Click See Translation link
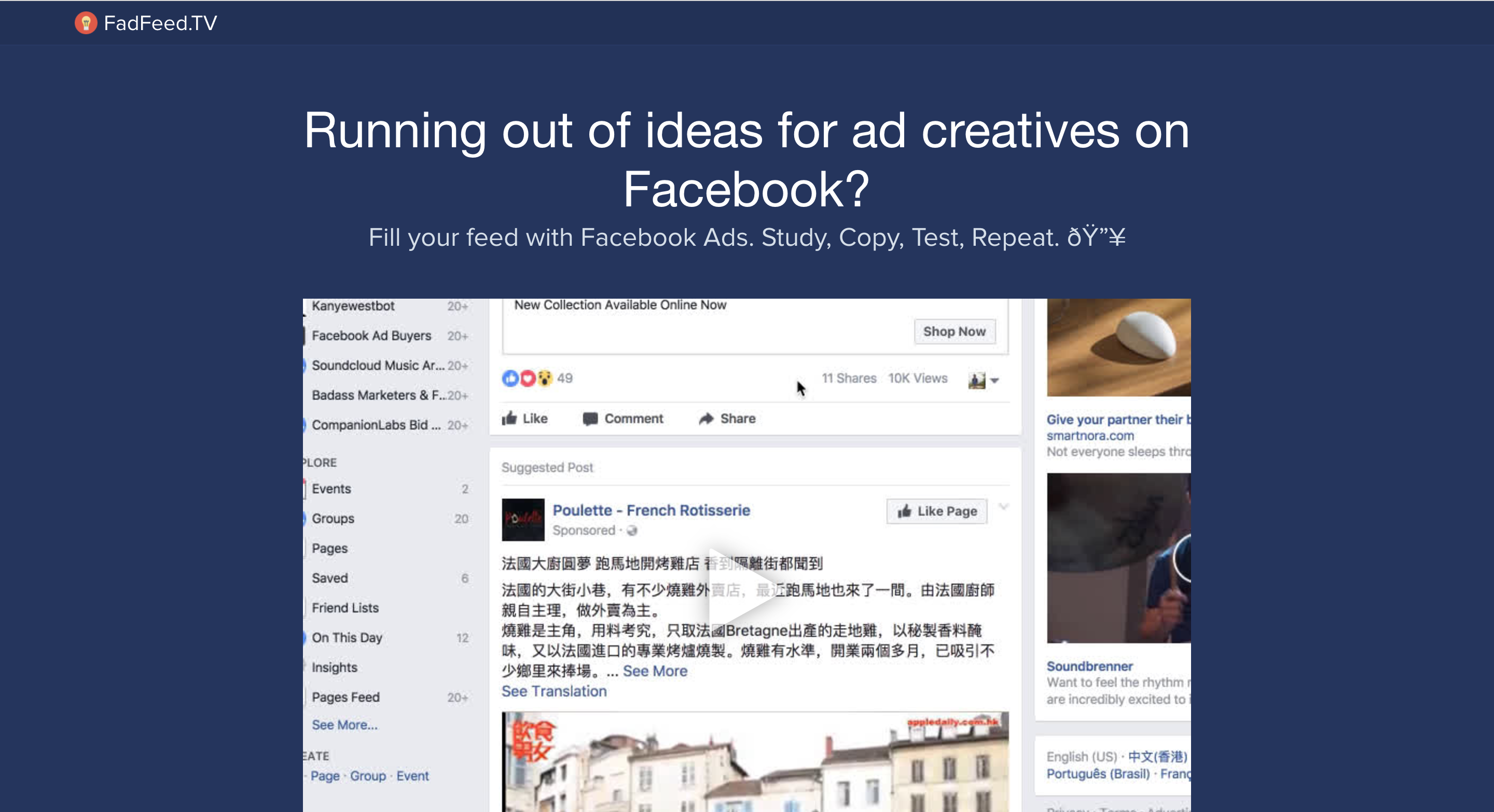The height and width of the screenshot is (812, 1494). click(x=554, y=691)
